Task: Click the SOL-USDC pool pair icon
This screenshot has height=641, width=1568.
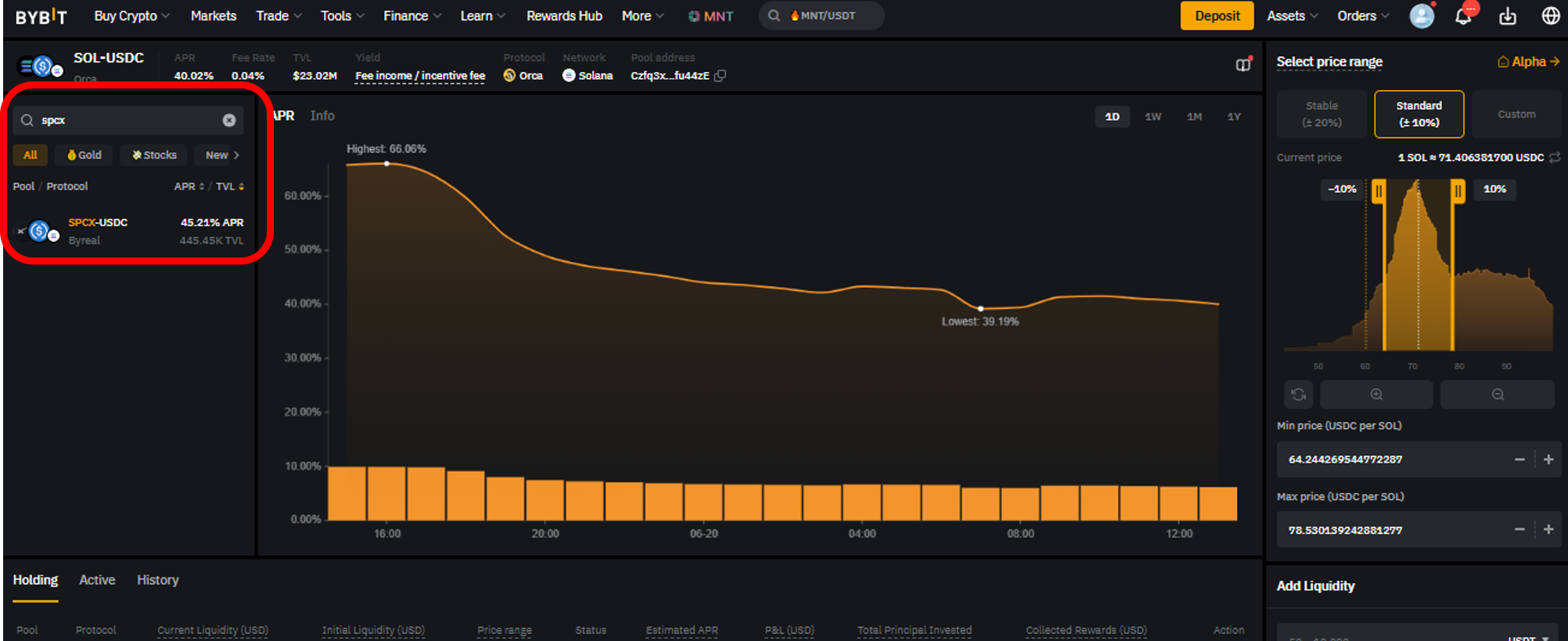Action: 41,67
